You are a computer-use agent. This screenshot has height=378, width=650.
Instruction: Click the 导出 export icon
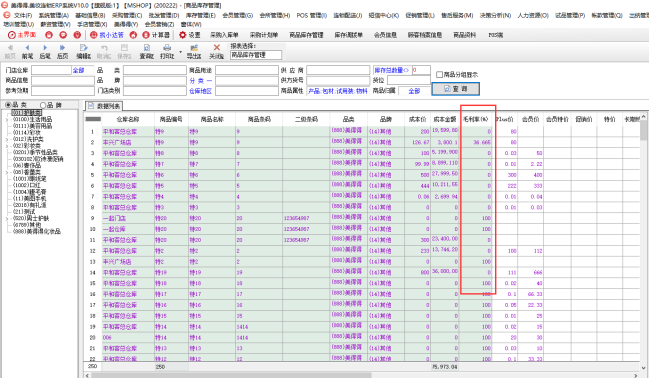194,48
